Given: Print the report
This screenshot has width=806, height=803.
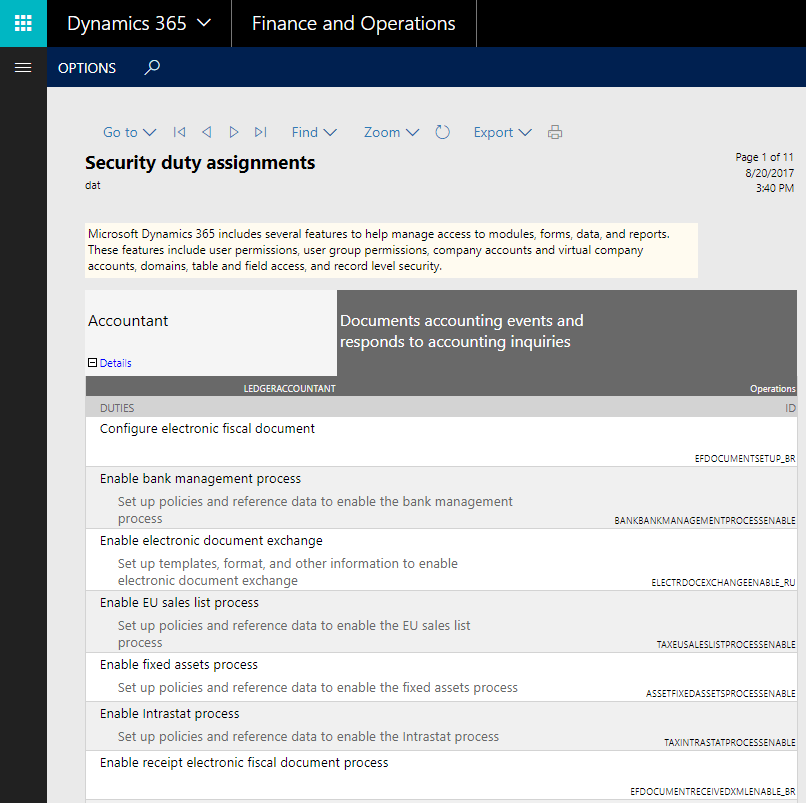Looking at the screenshot, I should pyautogui.click(x=555, y=132).
